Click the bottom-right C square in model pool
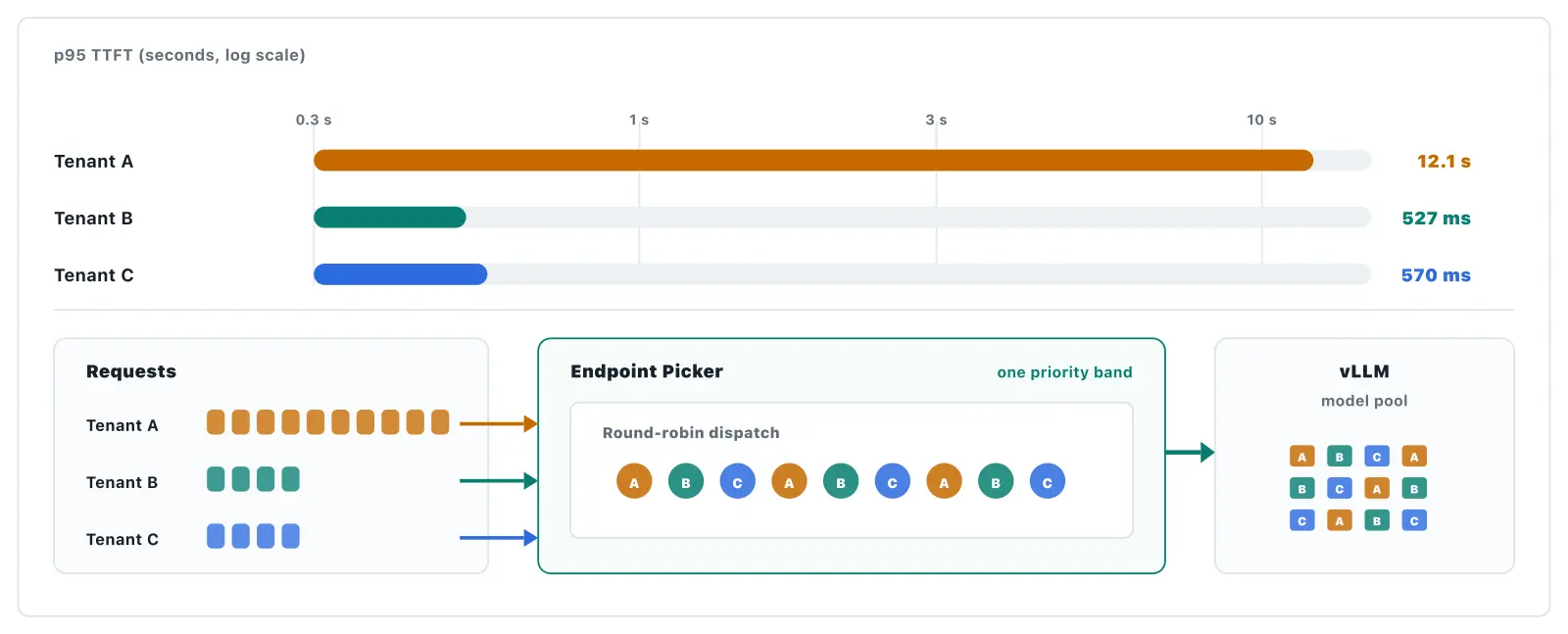Viewport: 1568px width, 634px height. click(x=1414, y=520)
